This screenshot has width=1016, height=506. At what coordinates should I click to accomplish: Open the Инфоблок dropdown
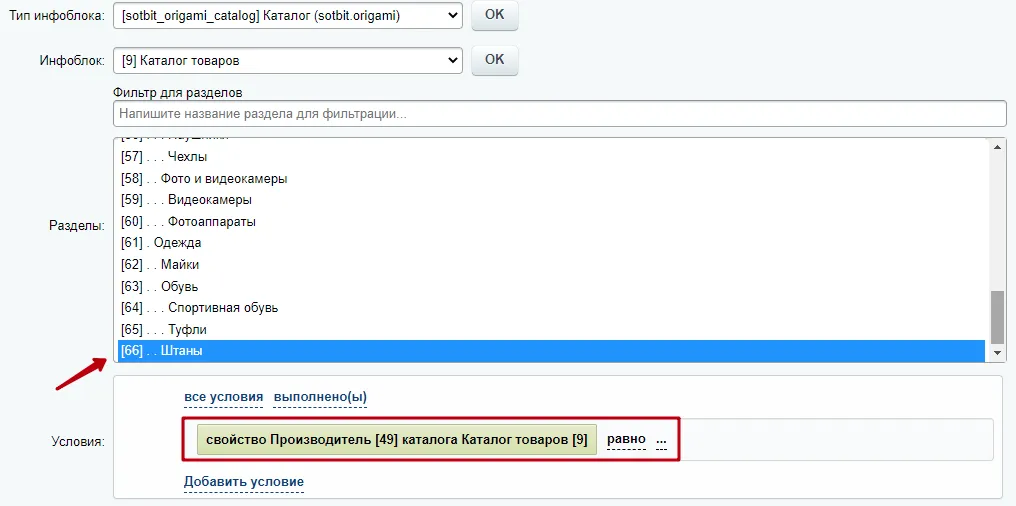pos(287,60)
